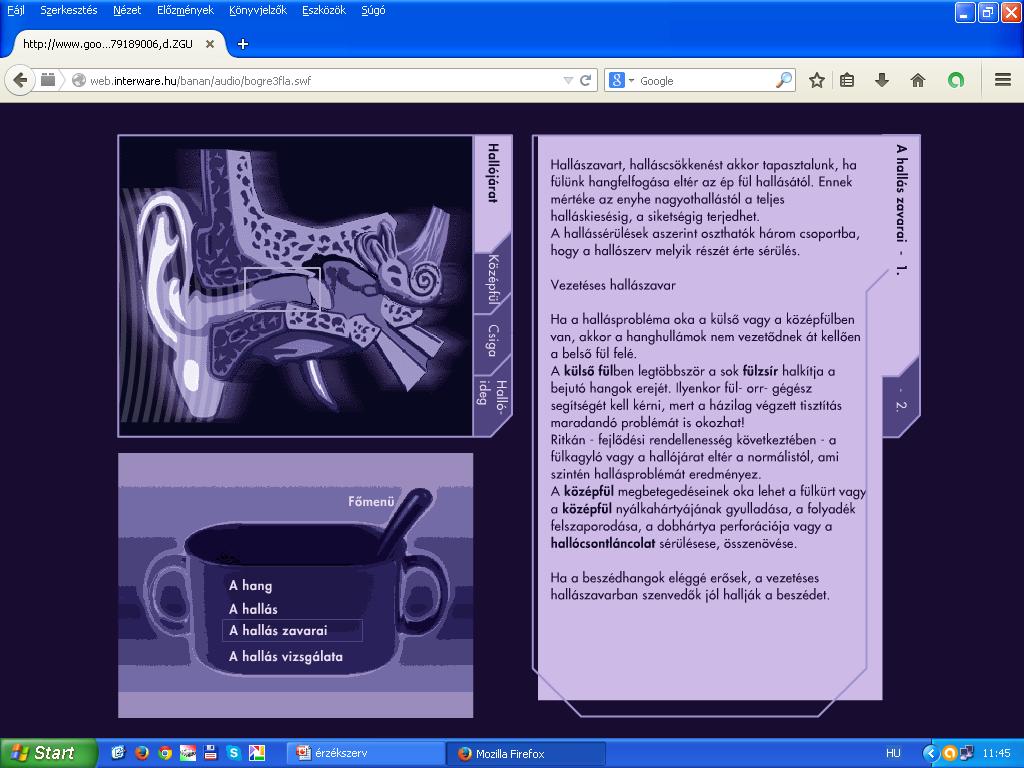
Task: Switch to érzékszerv taskbar window
Action: click(x=366, y=753)
